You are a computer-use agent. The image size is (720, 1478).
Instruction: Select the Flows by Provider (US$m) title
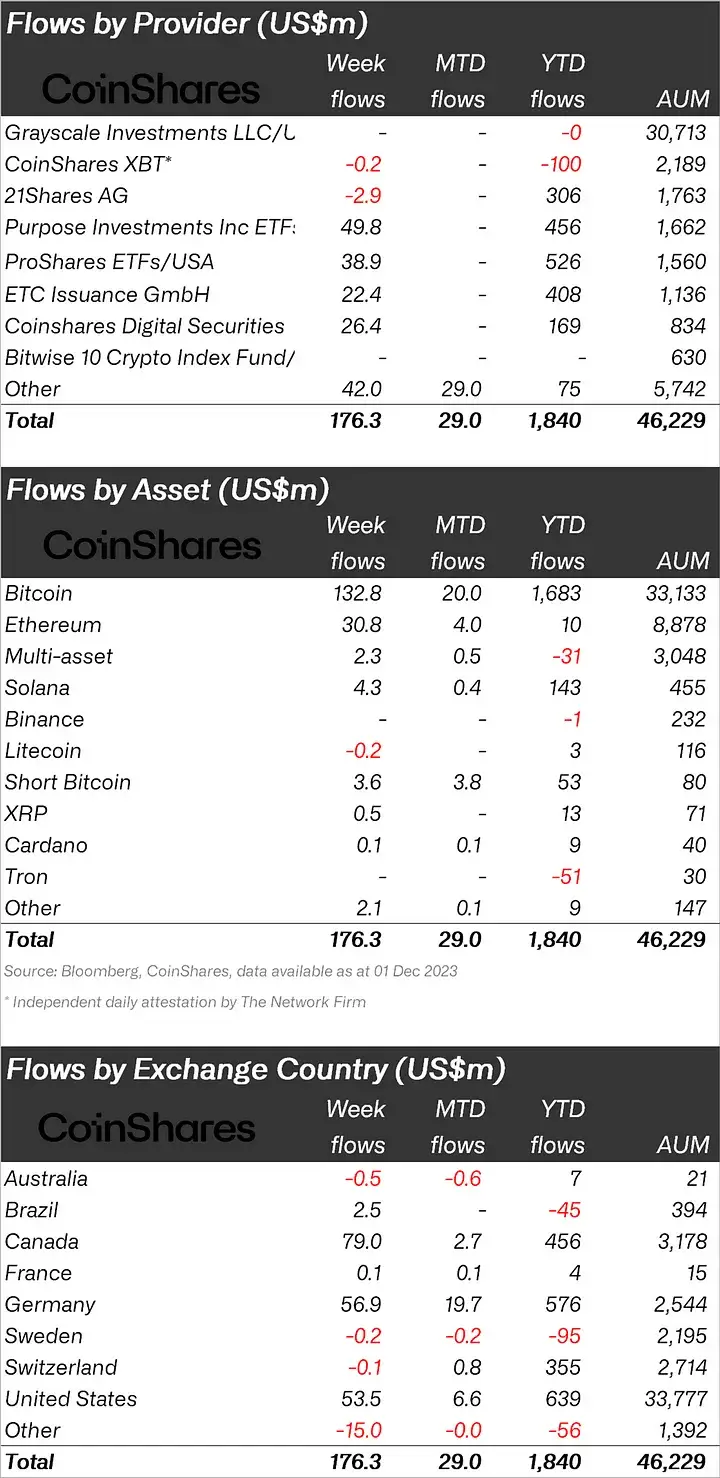pyautogui.click(x=186, y=24)
